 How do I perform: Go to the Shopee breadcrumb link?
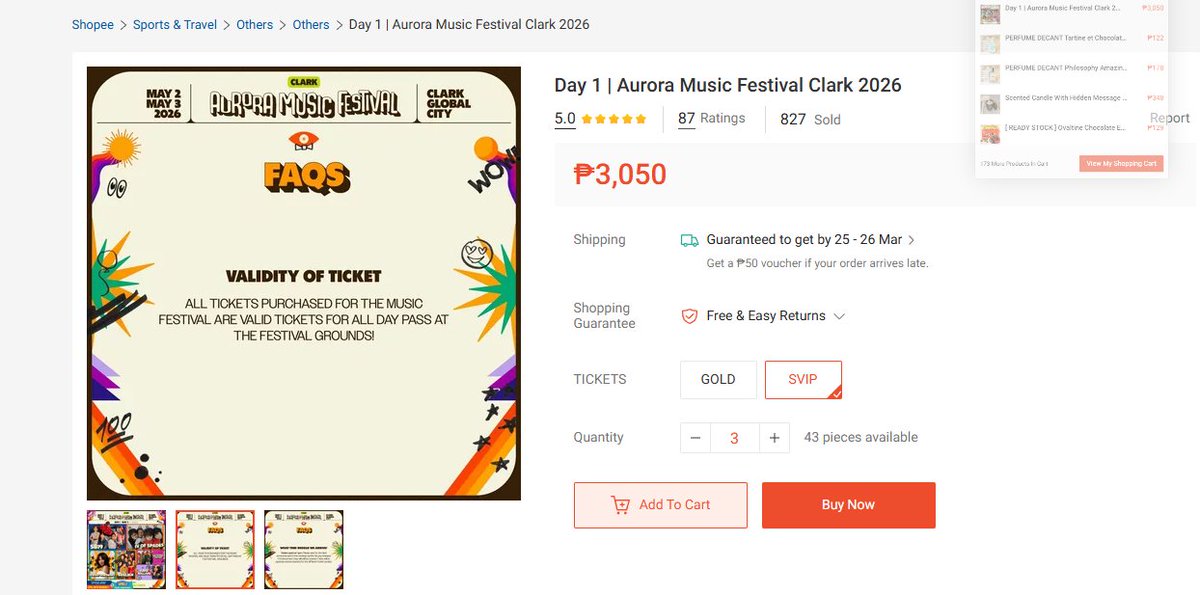coord(93,24)
